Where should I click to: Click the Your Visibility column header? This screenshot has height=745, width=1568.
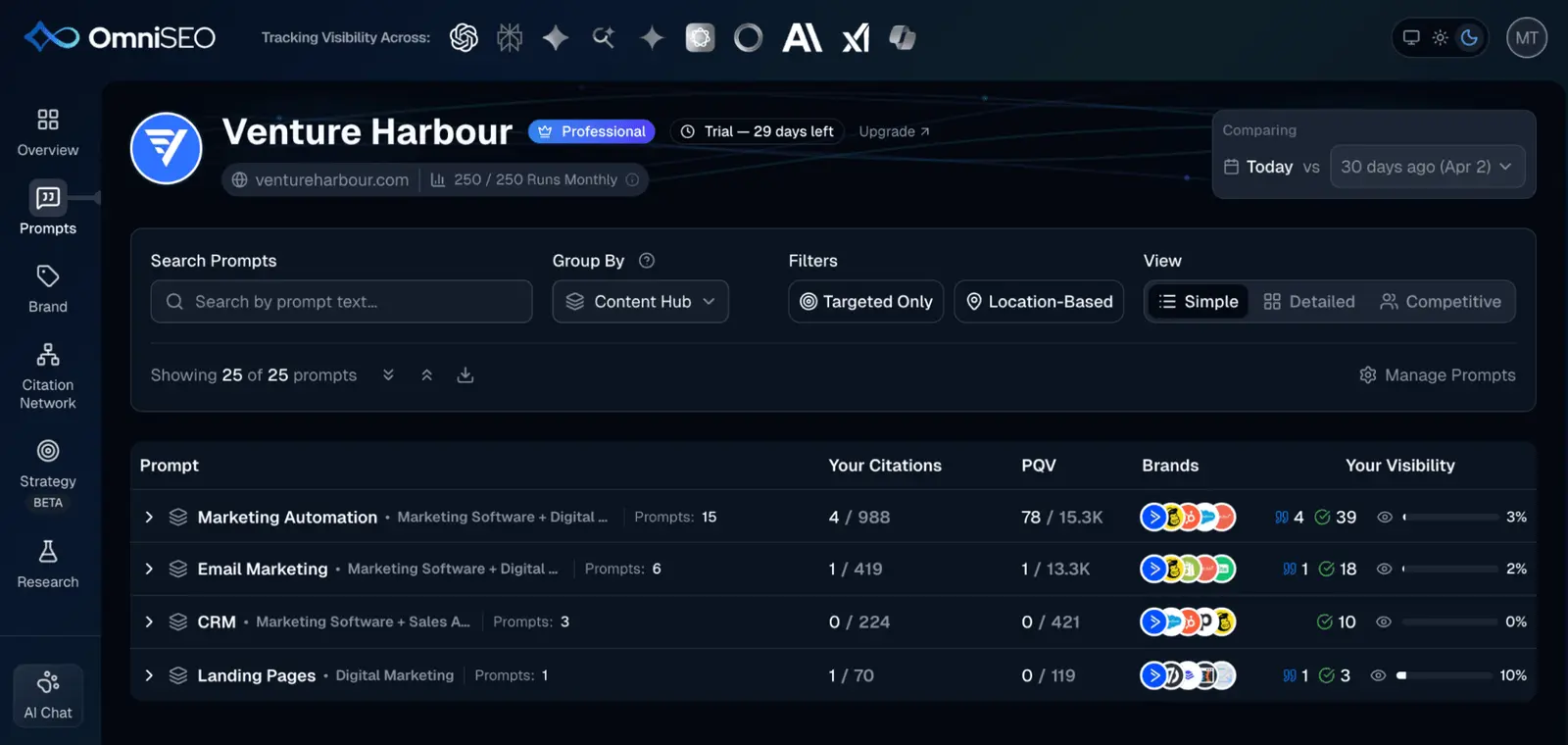pos(1399,466)
